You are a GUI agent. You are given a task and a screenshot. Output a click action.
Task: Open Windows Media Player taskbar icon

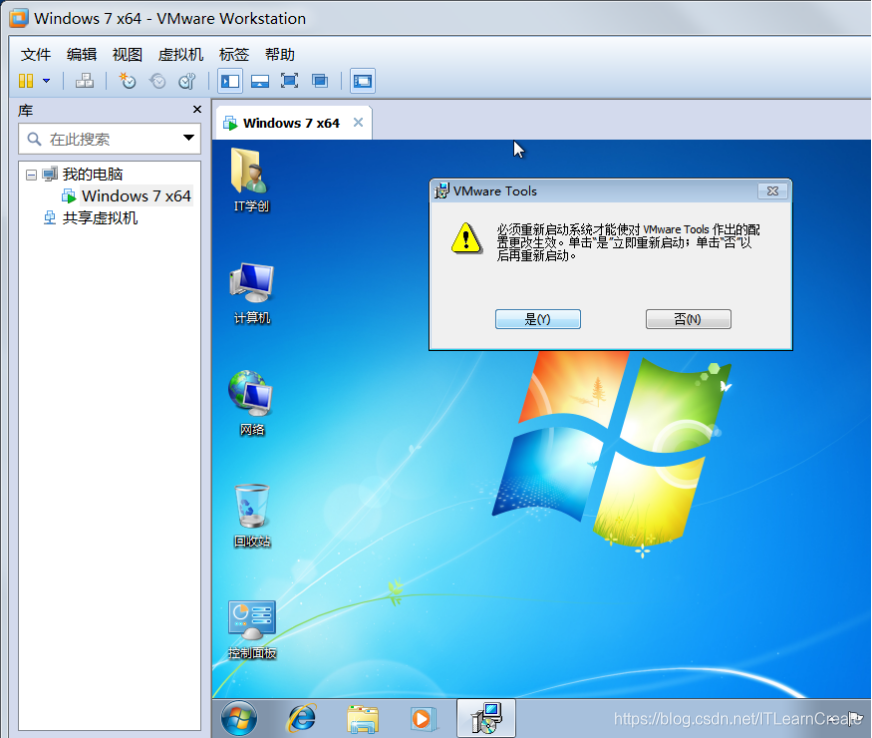pyautogui.click(x=423, y=719)
